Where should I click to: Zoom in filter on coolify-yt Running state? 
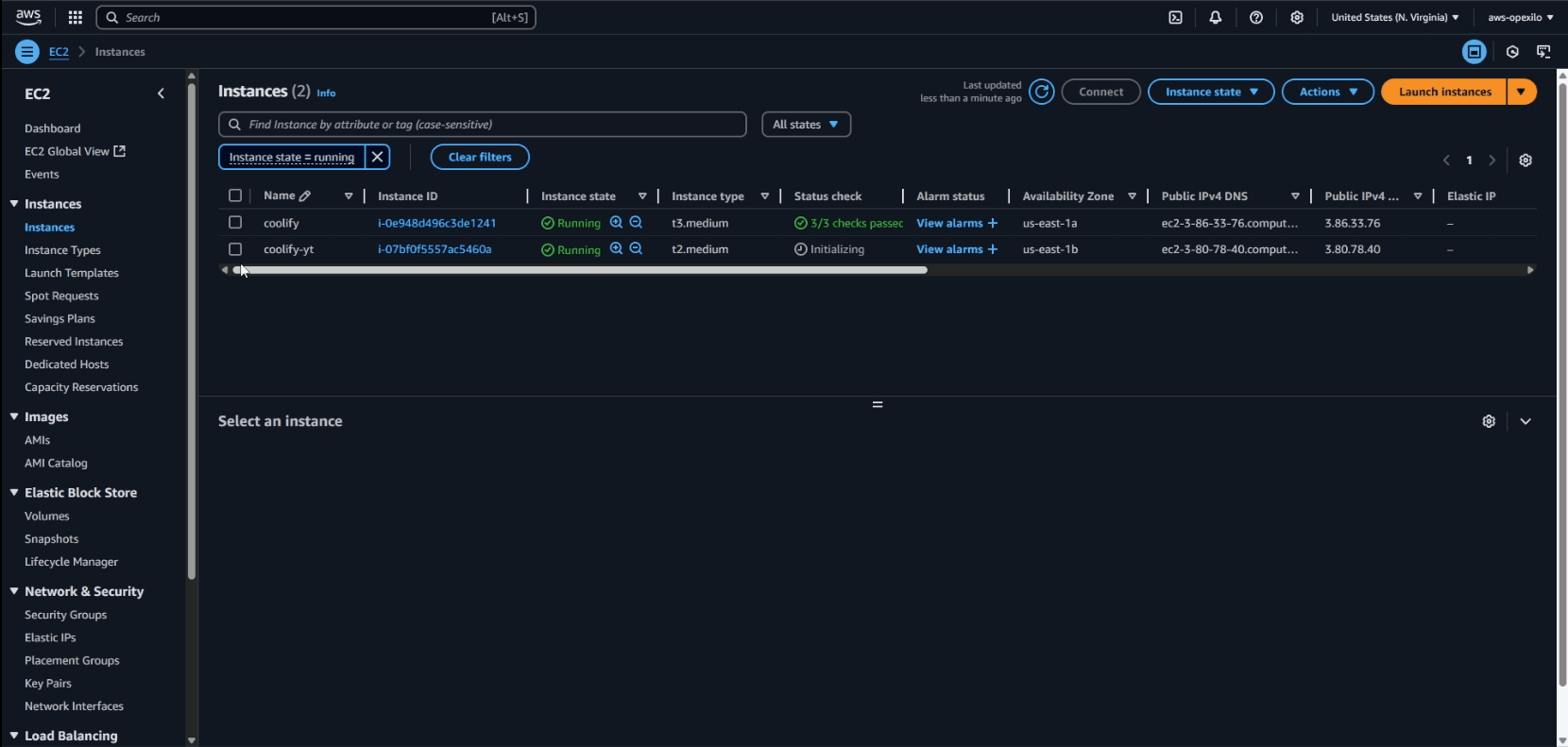point(616,249)
